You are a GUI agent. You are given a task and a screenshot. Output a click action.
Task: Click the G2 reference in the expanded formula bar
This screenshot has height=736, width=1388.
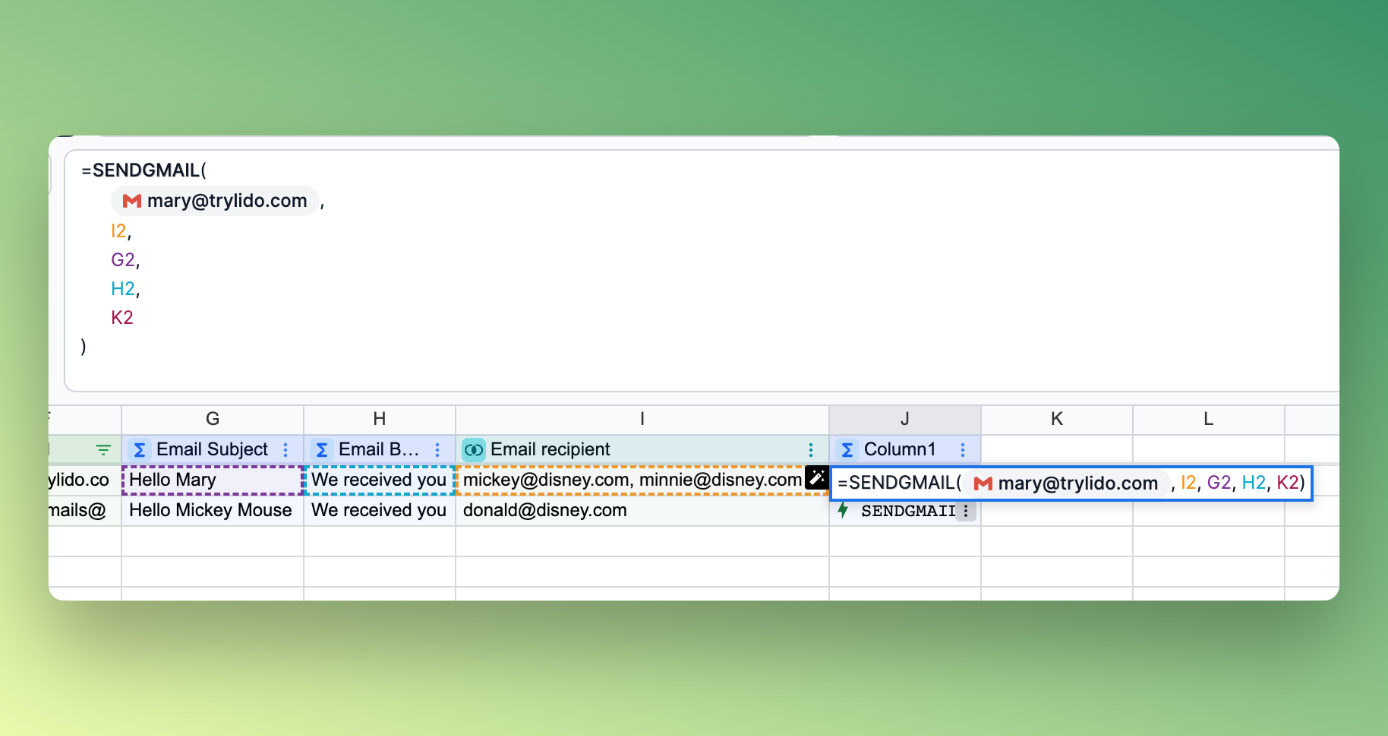tap(123, 260)
